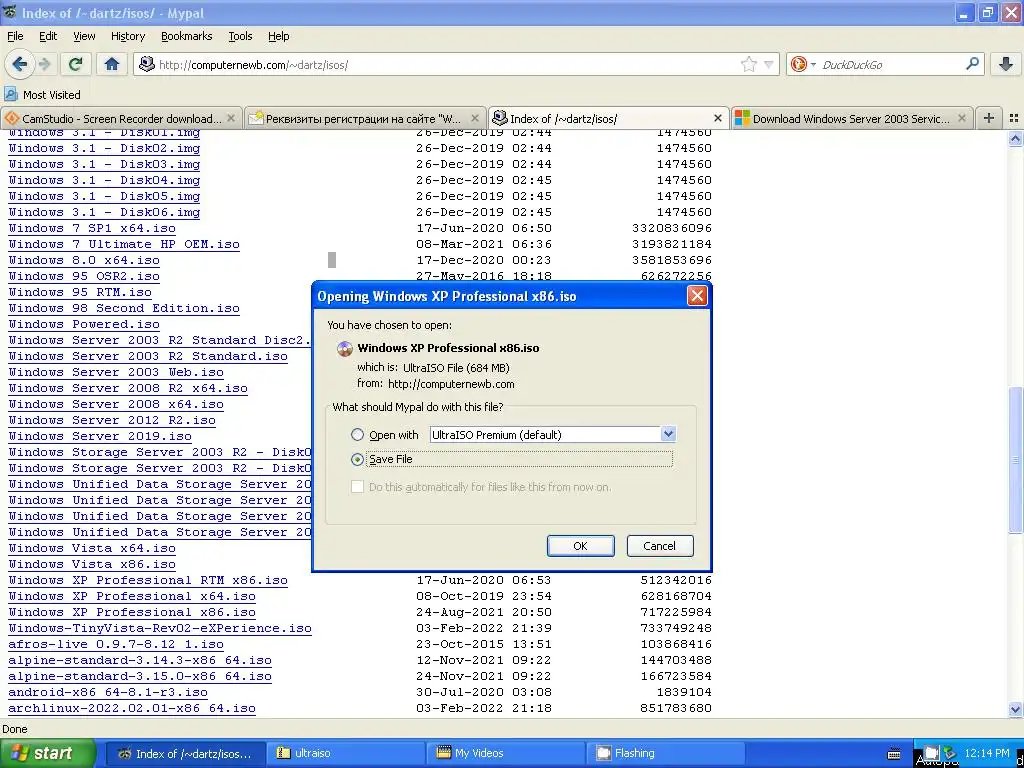Switch to ultraiso taskbar window
The image size is (1024, 768).
[x=346, y=753]
